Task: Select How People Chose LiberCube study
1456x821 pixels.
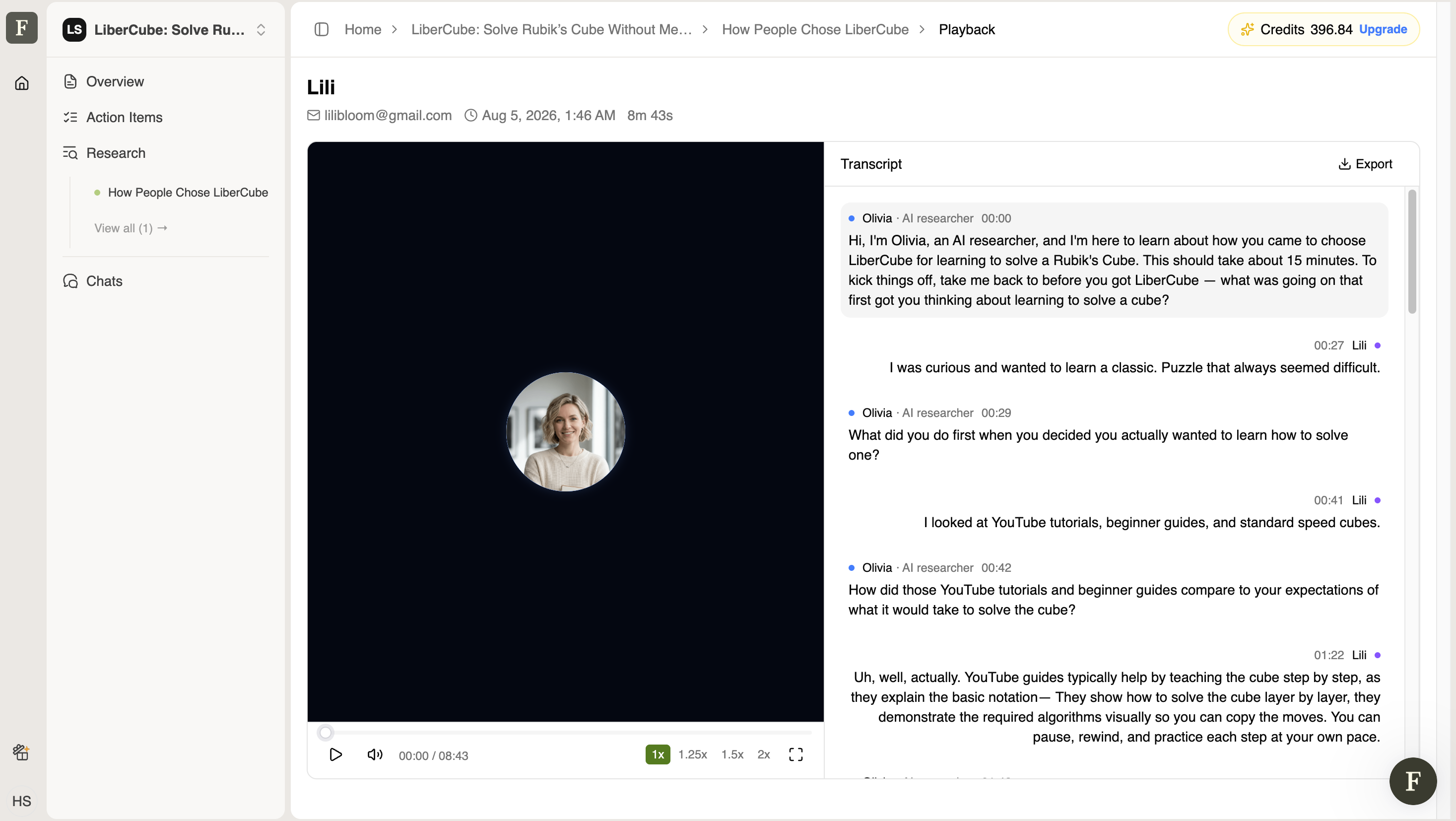Action: (188, 192)
